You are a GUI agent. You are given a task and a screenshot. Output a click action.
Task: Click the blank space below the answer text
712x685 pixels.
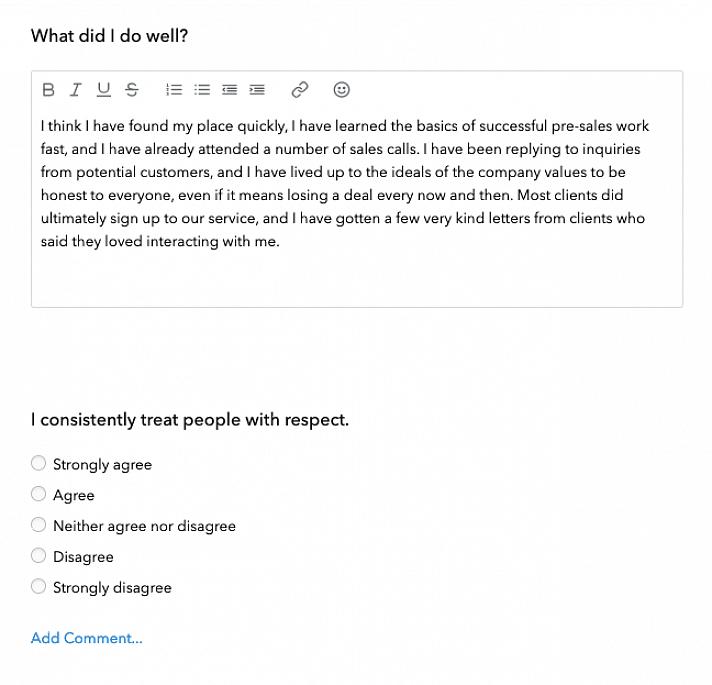356,278
